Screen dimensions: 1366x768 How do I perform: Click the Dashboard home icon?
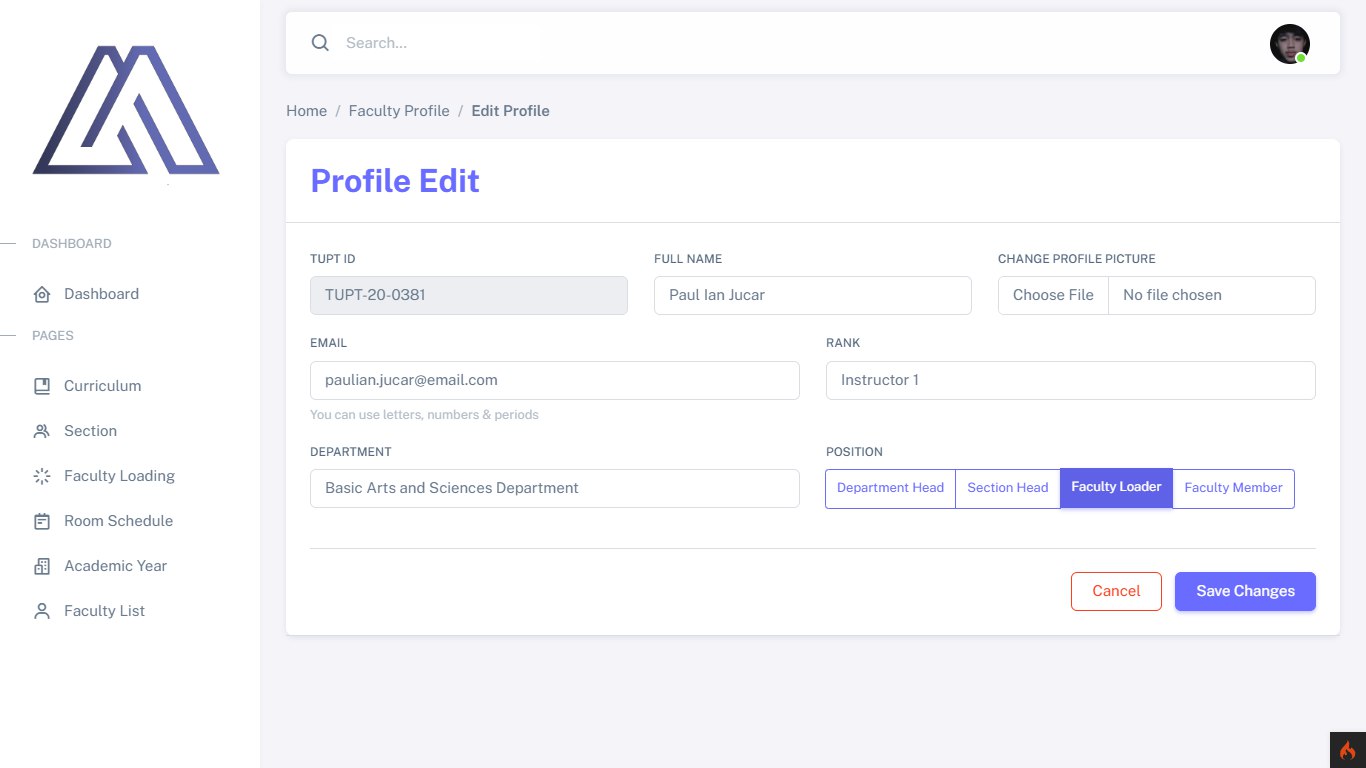tap(42, 294)
